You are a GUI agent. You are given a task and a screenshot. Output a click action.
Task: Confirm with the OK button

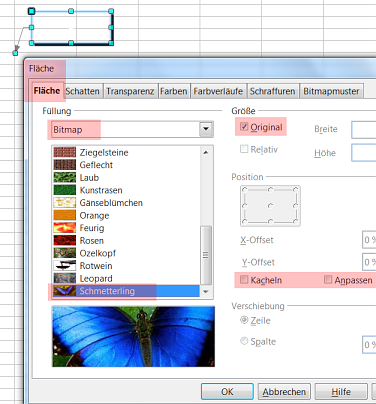pos(227,391)
